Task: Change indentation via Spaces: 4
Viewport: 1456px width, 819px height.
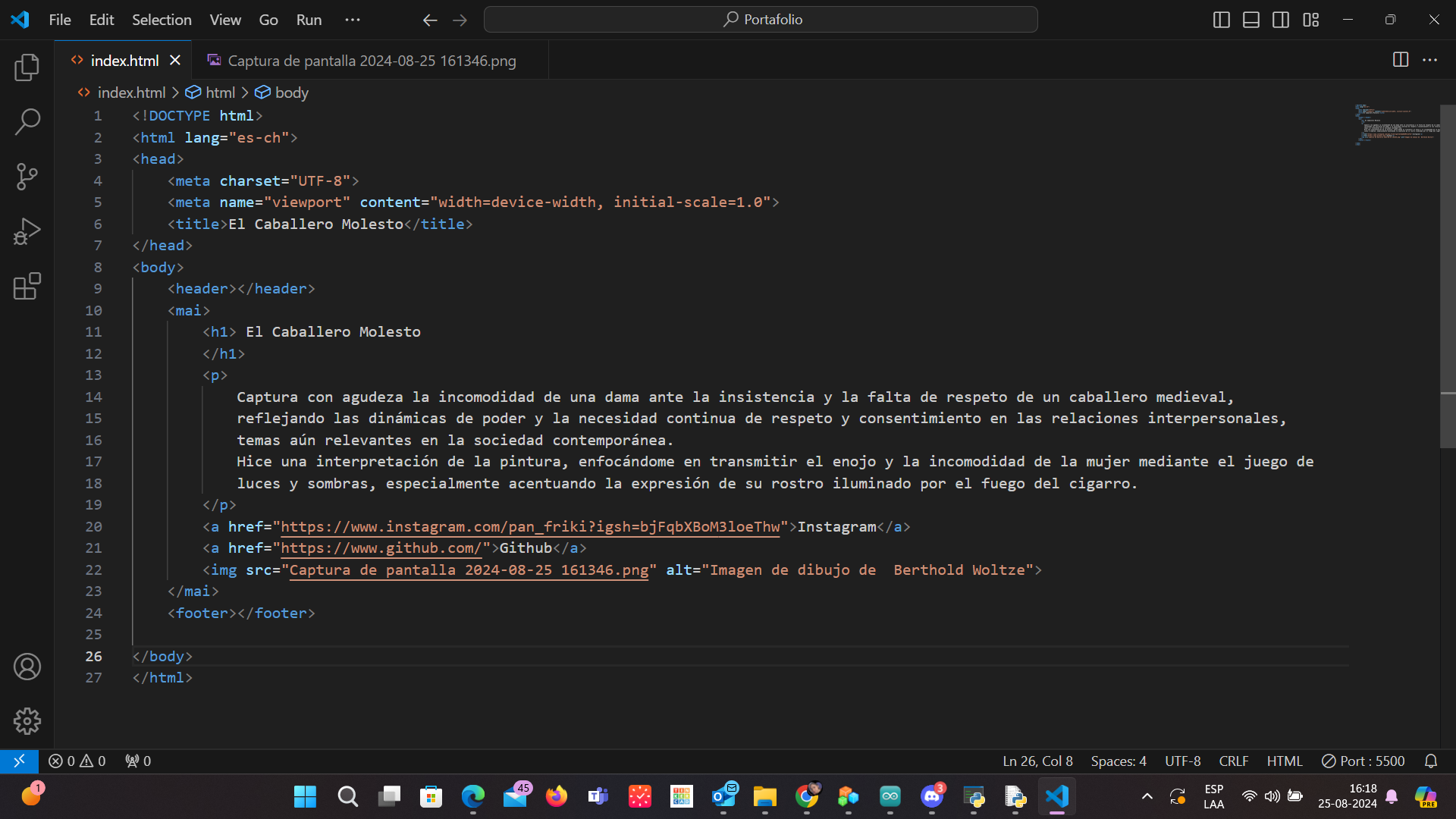Action: coord(1119,761)
